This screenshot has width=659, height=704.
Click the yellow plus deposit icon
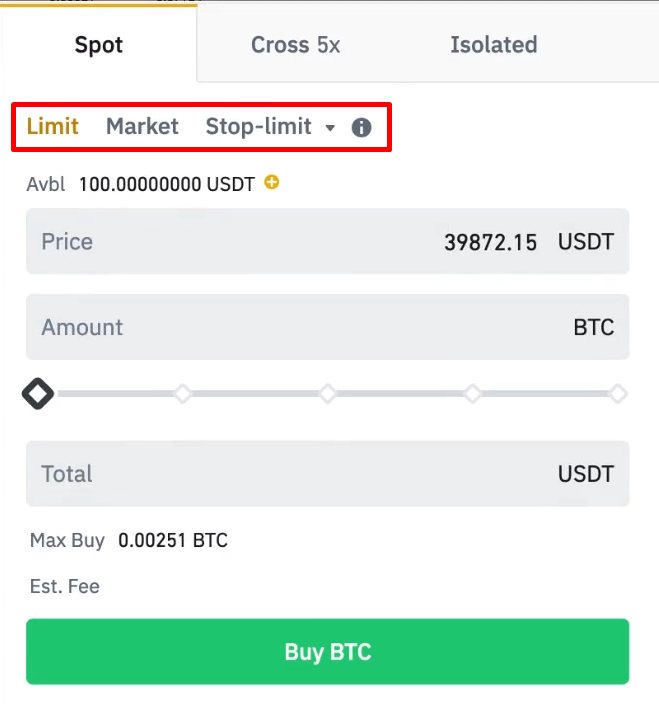coord(271,183)
